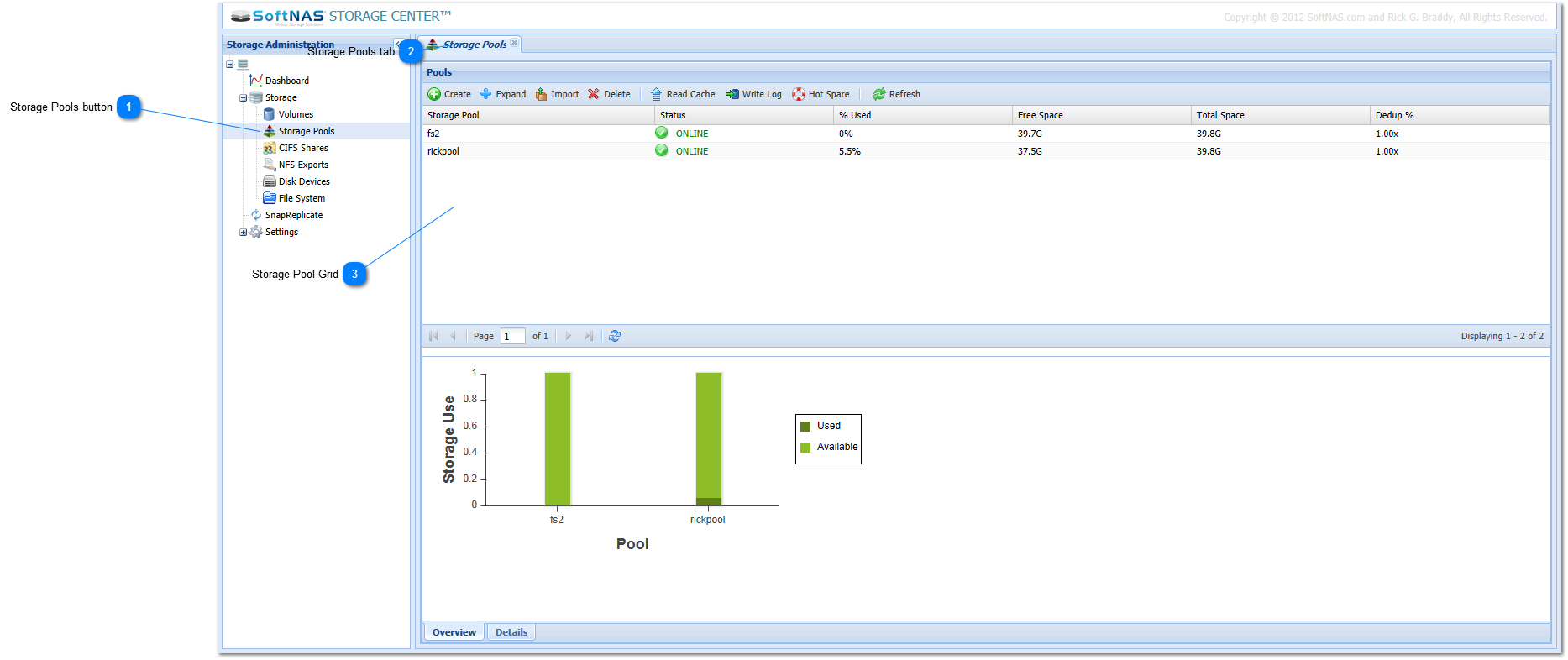Sort by Total Space column header
This screenshot has width=1568, height=660.
tap(1281, 115)
